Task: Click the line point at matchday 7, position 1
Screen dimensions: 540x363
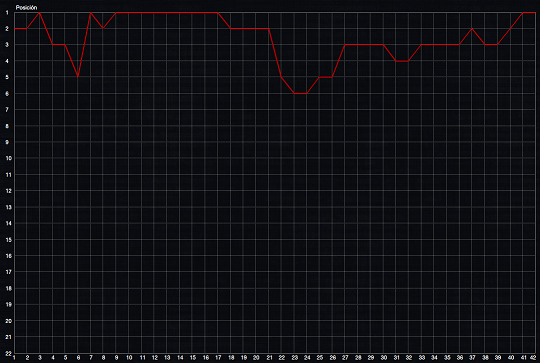Action: click(x=90, y=12)
